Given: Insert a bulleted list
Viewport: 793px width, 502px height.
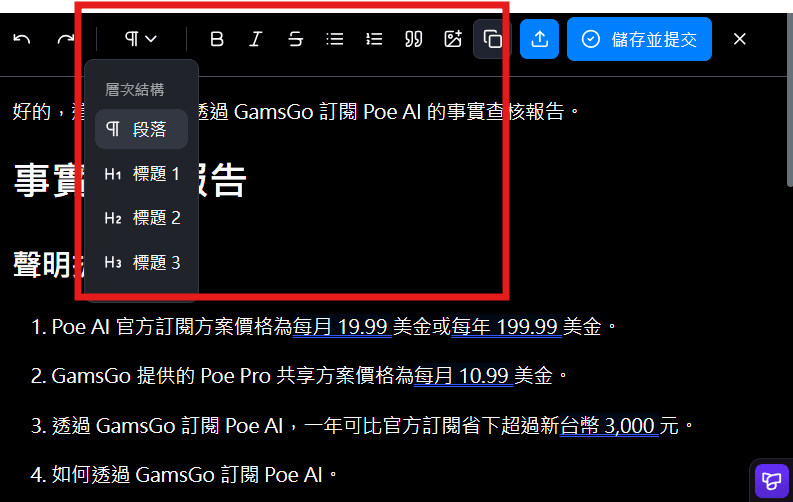Looking at the screenshot, I should point(335,39).
